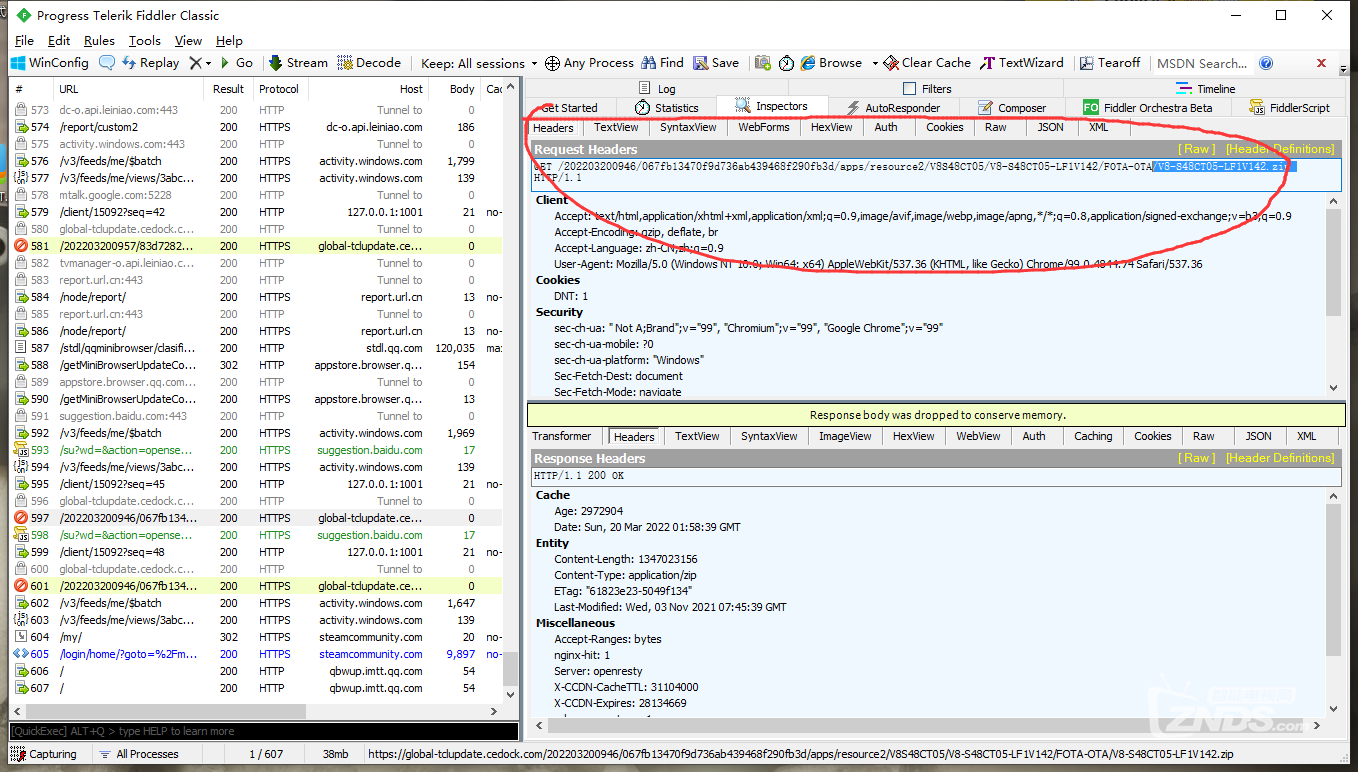This screenshot has width=1358, height=772.
Task: Switch to the Filters tab
Action: click(926, 89)
